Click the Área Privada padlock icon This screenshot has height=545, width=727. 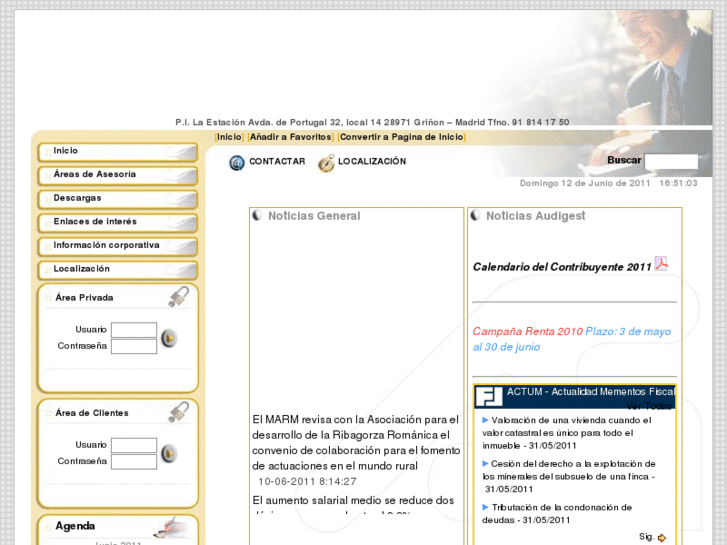coord(179,297)
